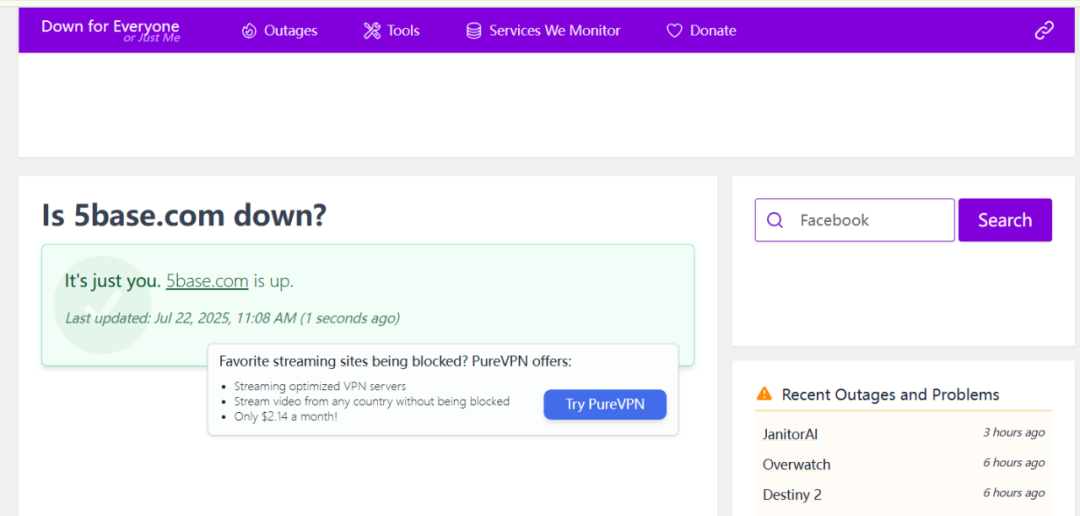Click the heart icon beside Donate

point(675,31)
